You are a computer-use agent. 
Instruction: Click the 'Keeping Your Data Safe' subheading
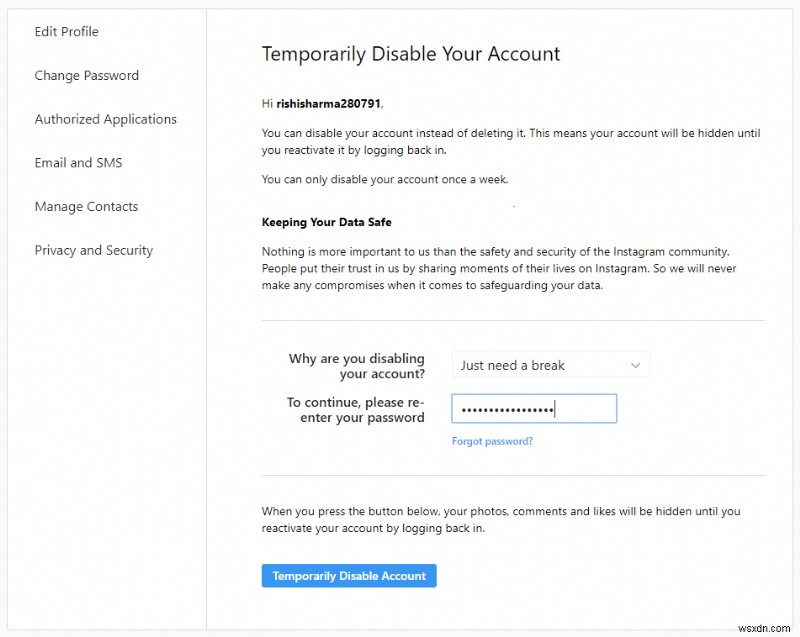[326, 222]
